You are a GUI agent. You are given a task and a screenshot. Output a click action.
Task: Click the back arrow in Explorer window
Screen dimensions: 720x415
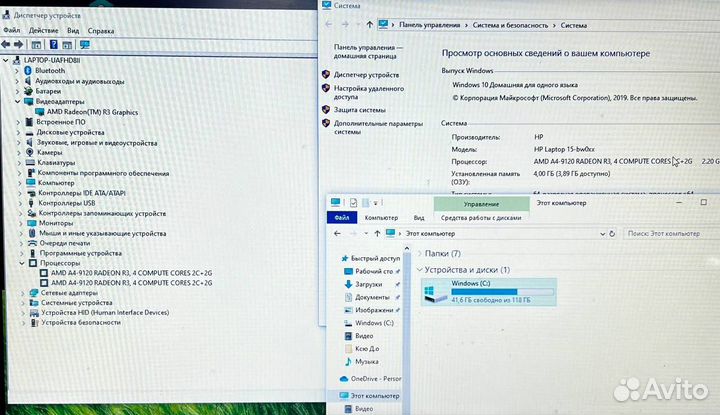(337, 234)
